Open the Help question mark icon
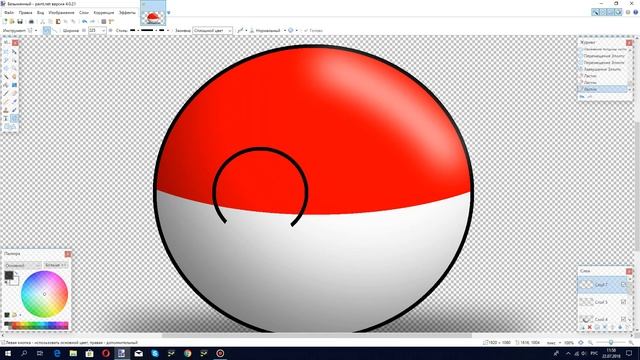This screenshot has width=640, height=360. 636,12
